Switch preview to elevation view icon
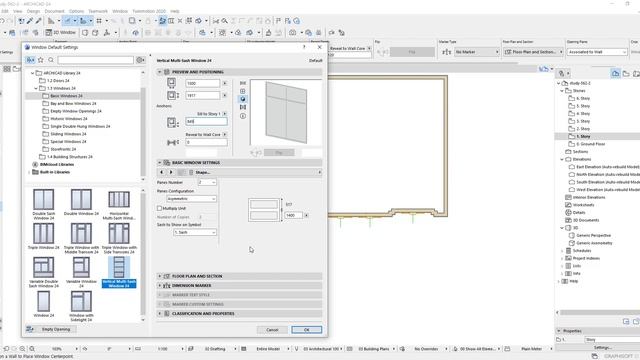Screen dimensions: 640x360 (243, 91)
